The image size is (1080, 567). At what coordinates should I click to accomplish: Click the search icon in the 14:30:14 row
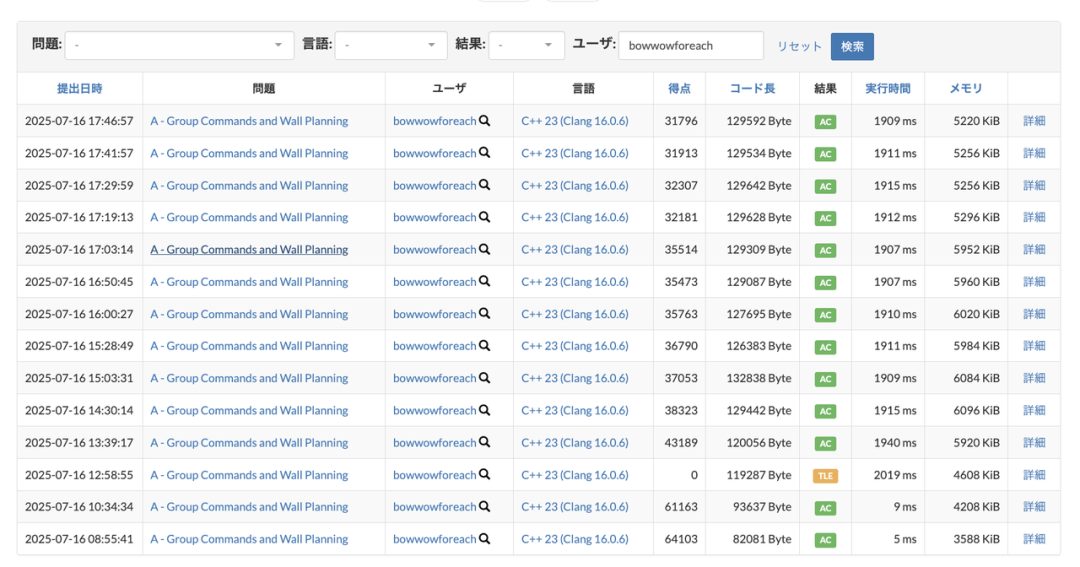(485, 410)
